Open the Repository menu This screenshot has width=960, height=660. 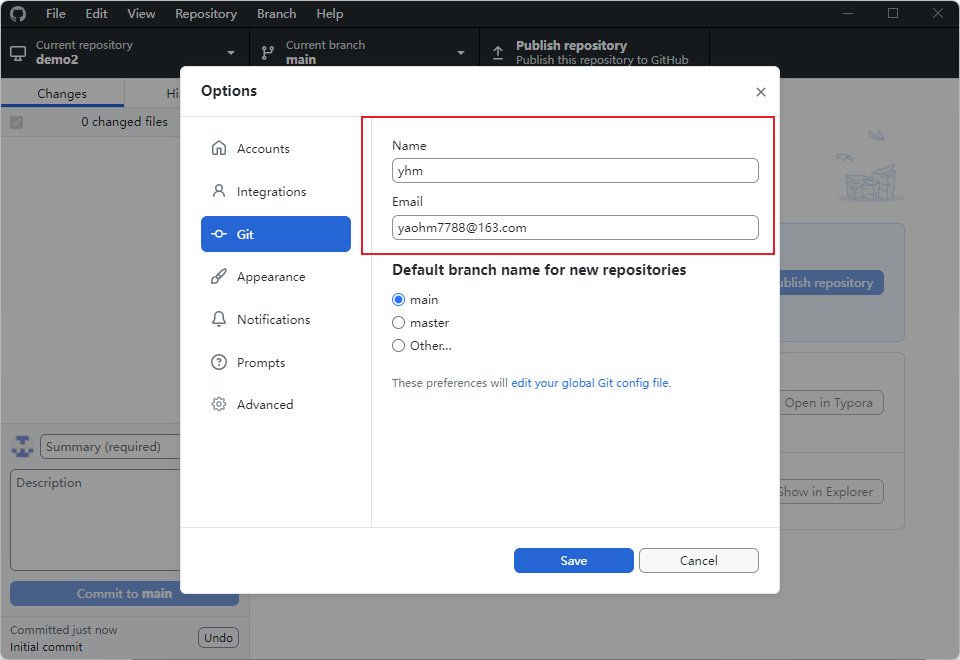tap(206, 14)
